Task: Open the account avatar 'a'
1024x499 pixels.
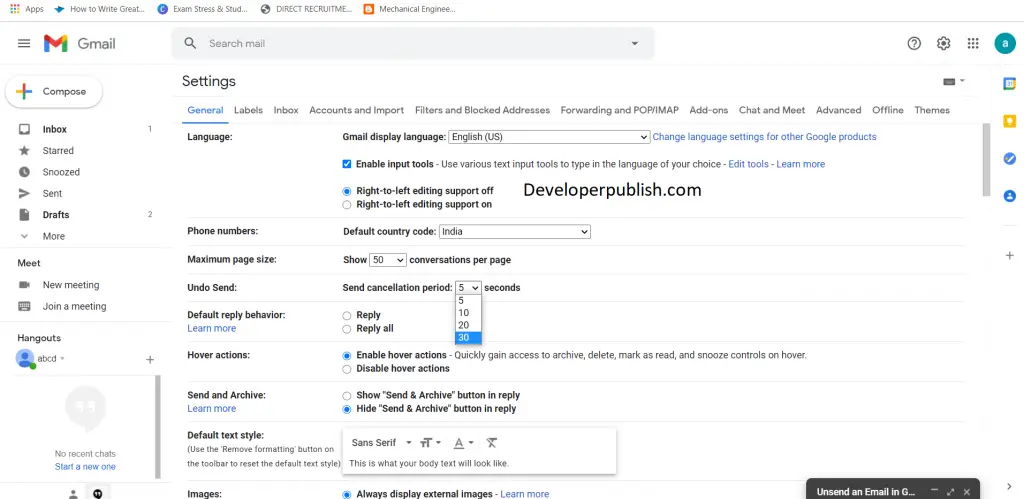Action: point(1005,43)
